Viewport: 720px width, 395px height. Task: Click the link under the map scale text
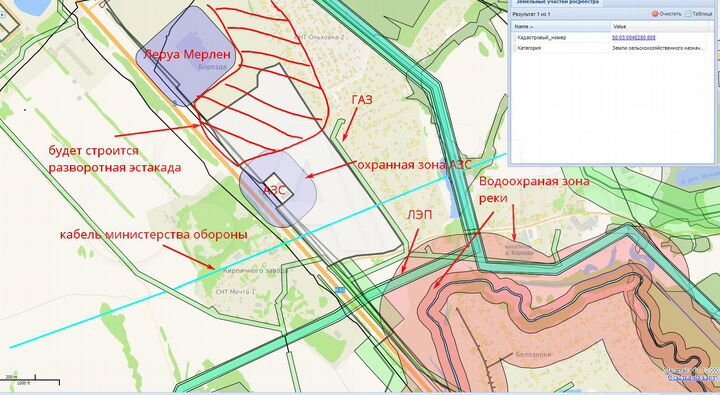[693, 378]
